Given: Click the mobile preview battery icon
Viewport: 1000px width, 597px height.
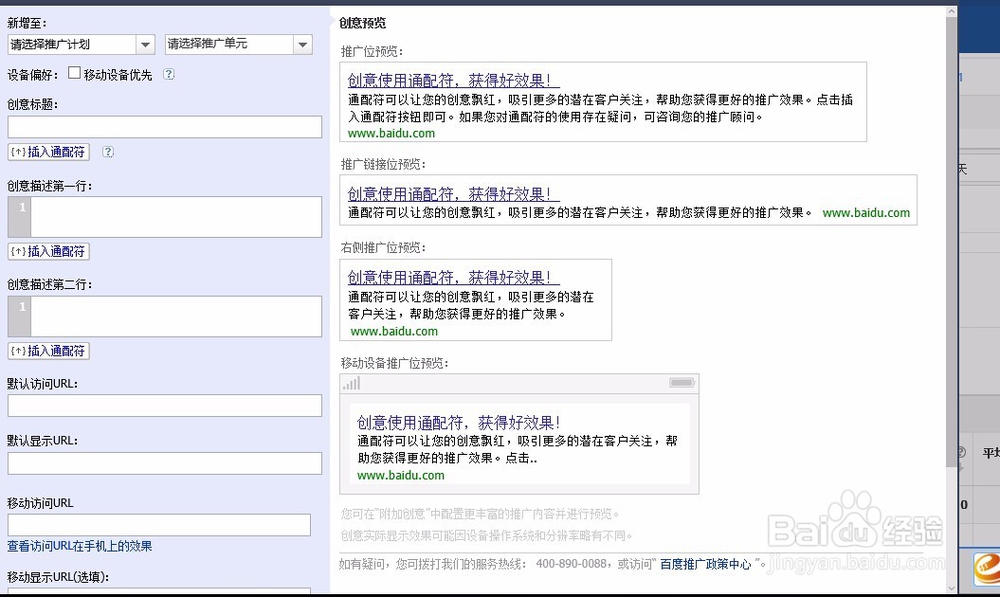Looking at the screenshot, I should 682,383.
